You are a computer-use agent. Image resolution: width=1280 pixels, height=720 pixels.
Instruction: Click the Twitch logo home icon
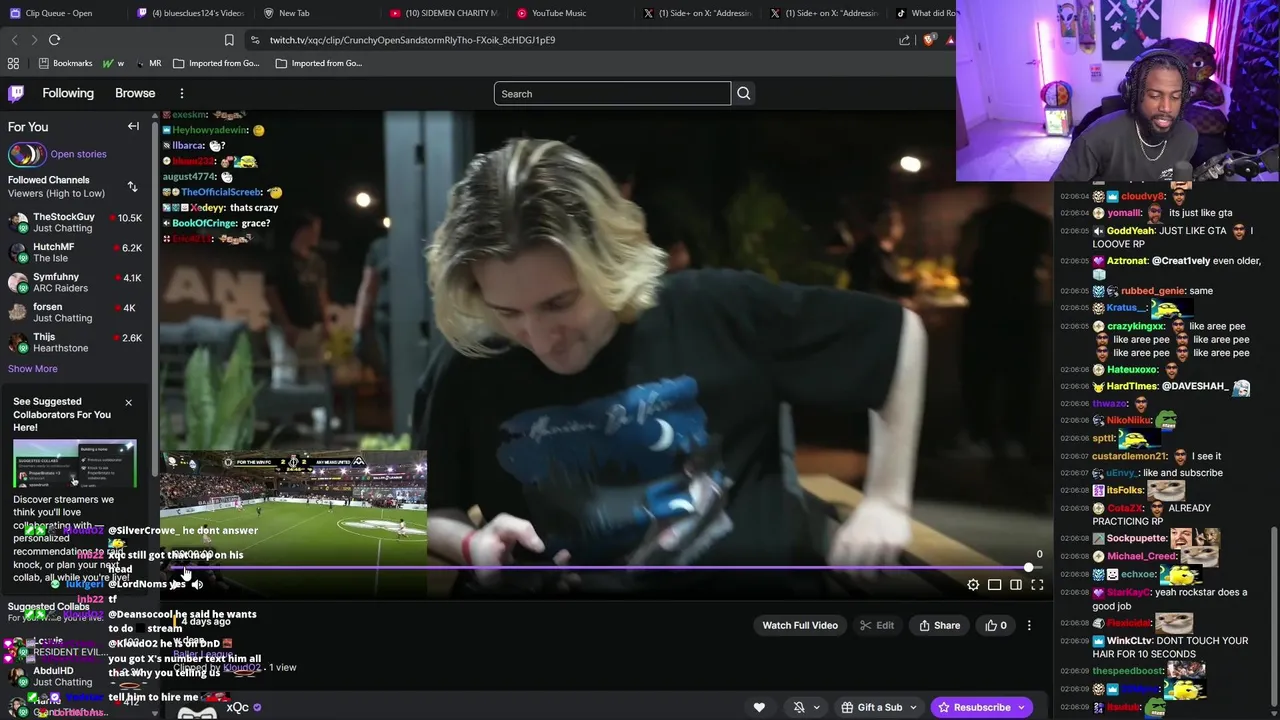pyautogui.click(x=16, y=94)
